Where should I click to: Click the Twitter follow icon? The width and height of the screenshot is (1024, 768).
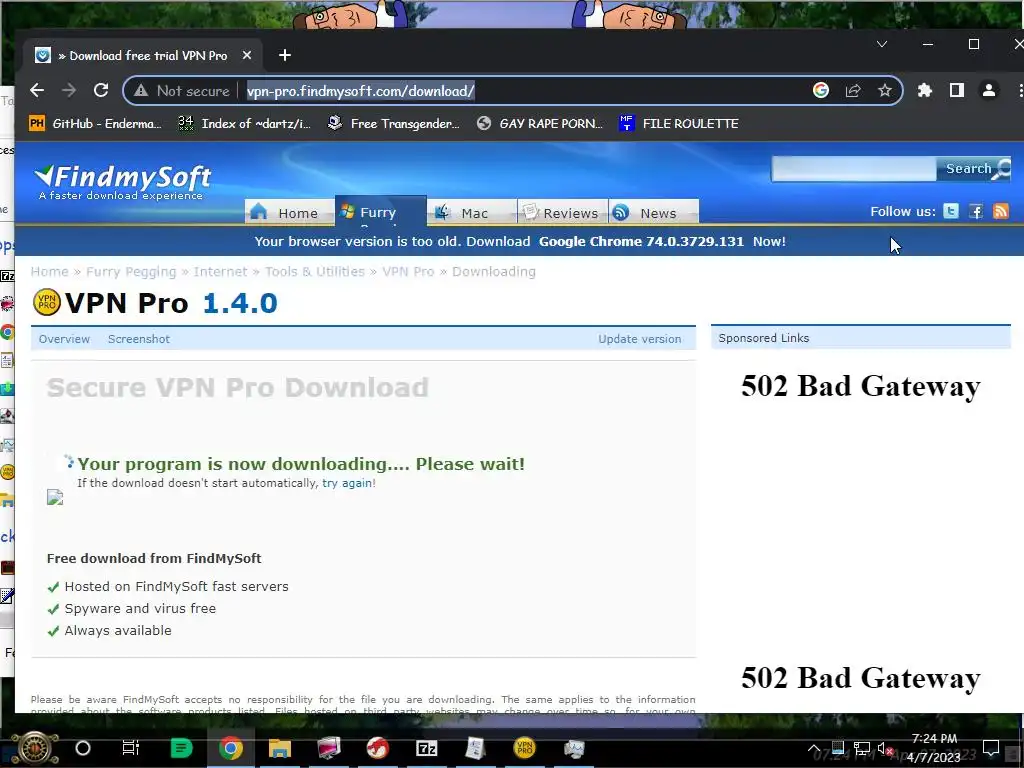[951, 211]
